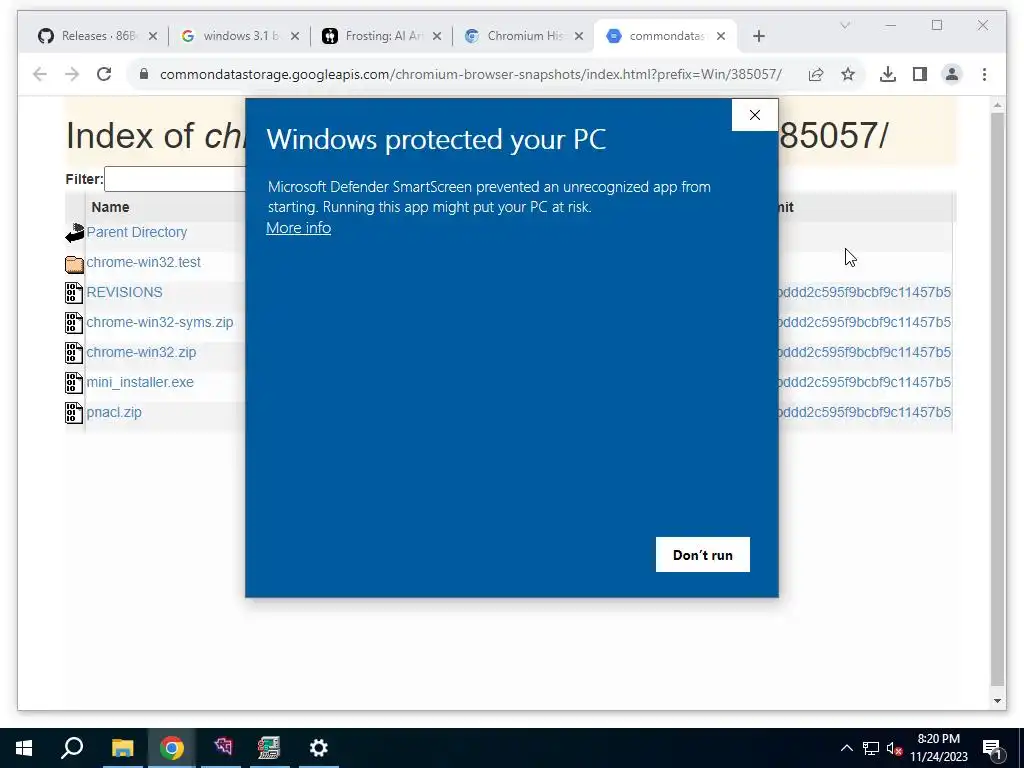Close the Releases GitHub tab
The image size is (1024, 768).
(153, 36)
